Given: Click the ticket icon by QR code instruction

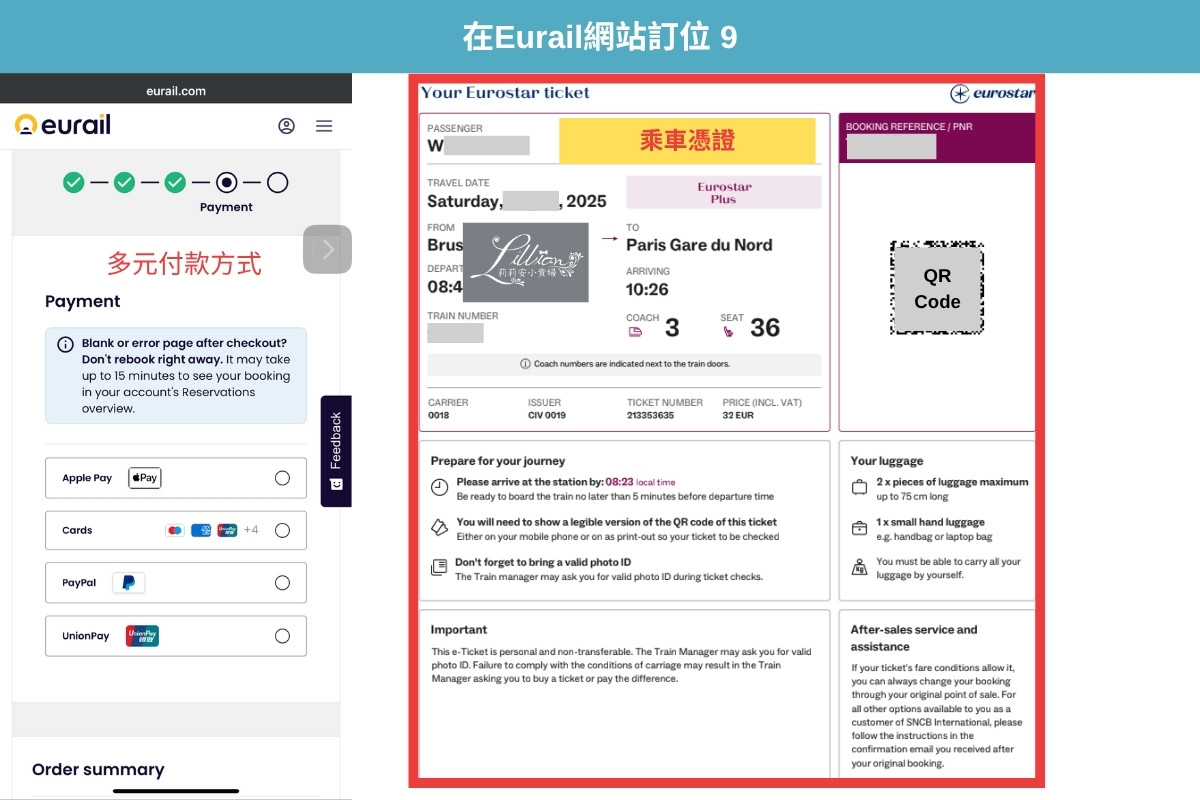Looking at the screenshot, I should click(x=439, y=526).
